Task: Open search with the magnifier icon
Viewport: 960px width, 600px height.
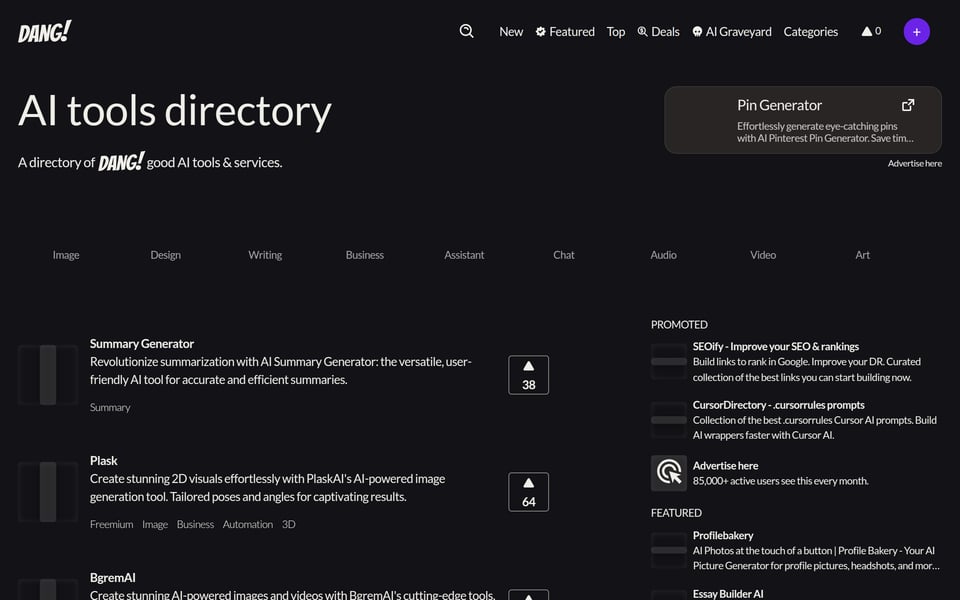Action: click(466, 31)
